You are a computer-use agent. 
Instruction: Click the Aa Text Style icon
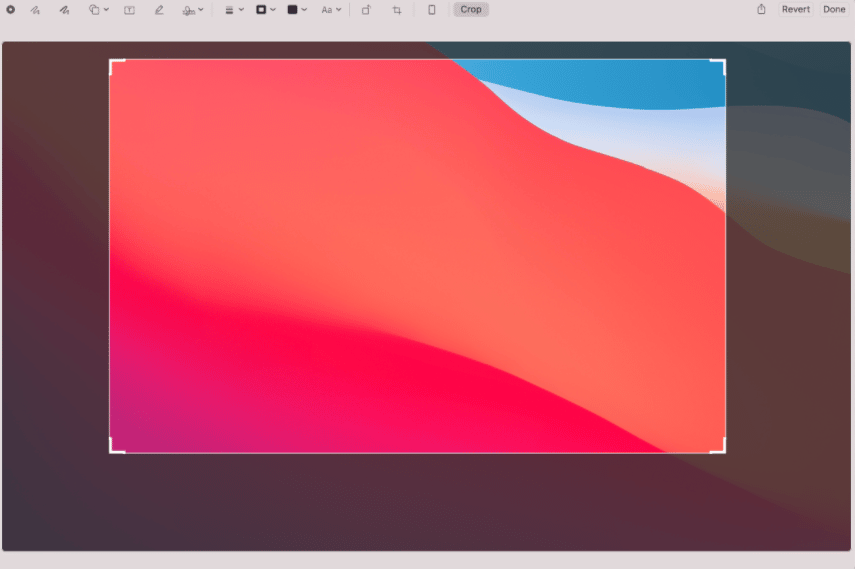(x=327, y=10)
